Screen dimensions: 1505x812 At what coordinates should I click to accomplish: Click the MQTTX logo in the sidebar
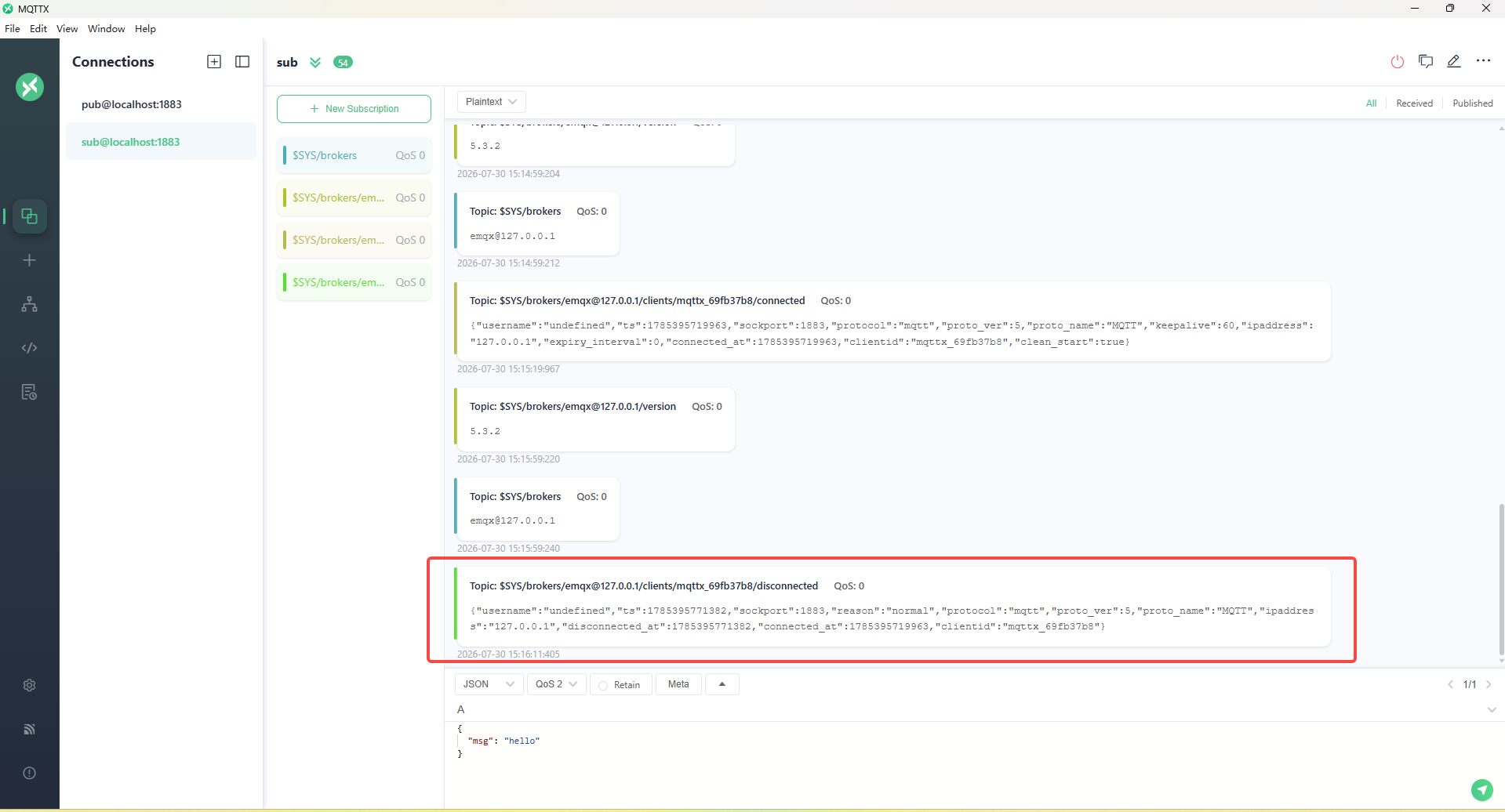tap(30, 87)
